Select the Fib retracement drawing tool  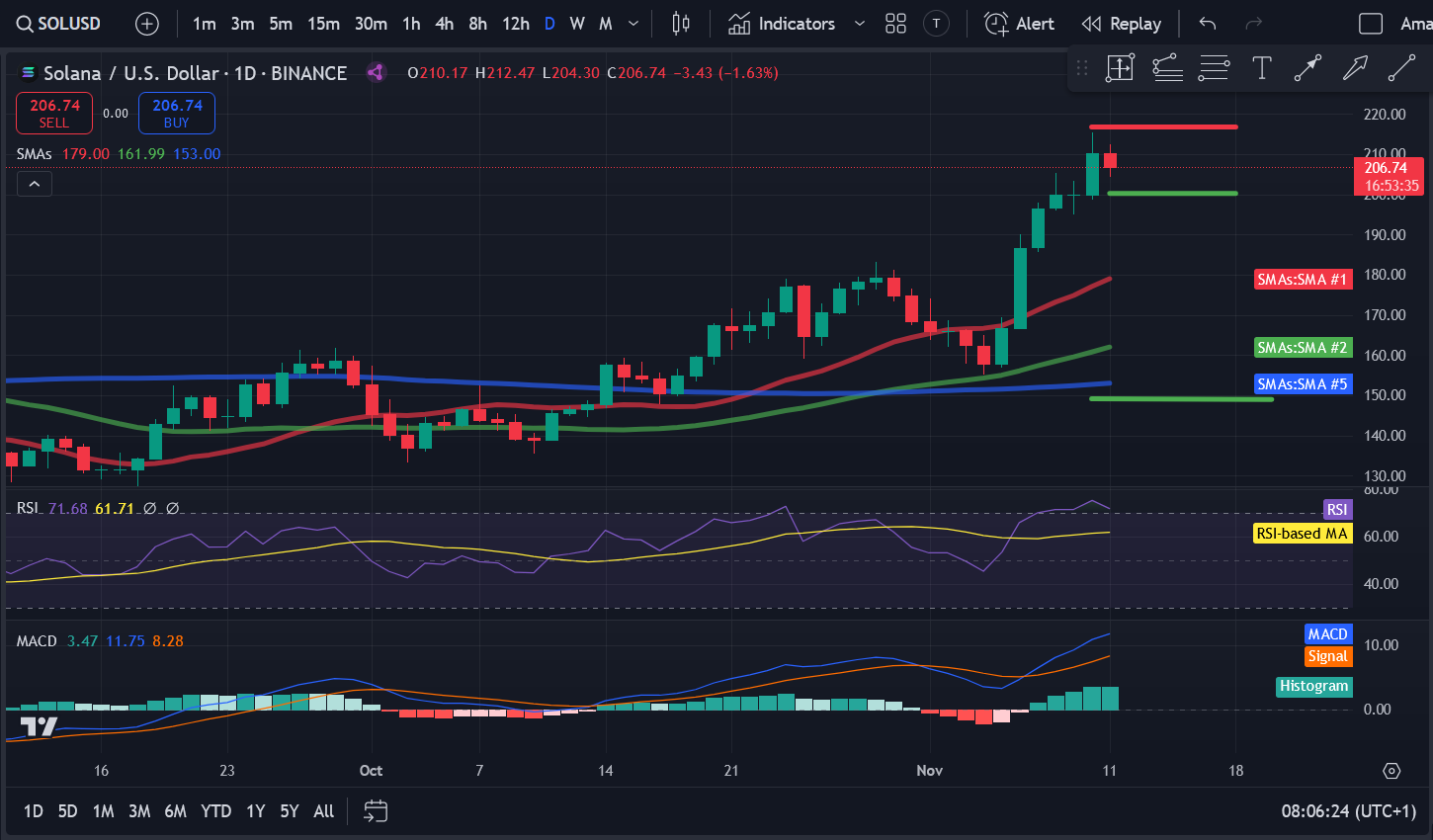click(1167, 68)
